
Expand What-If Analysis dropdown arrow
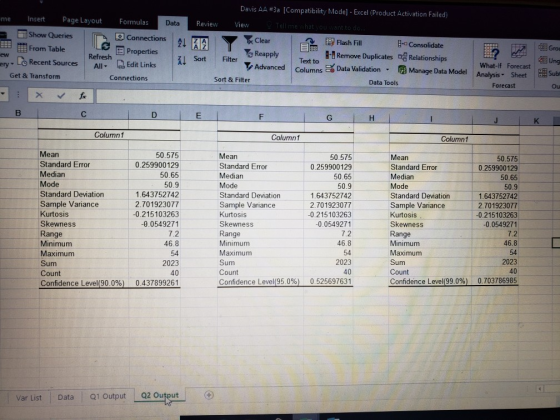[502, 75]
